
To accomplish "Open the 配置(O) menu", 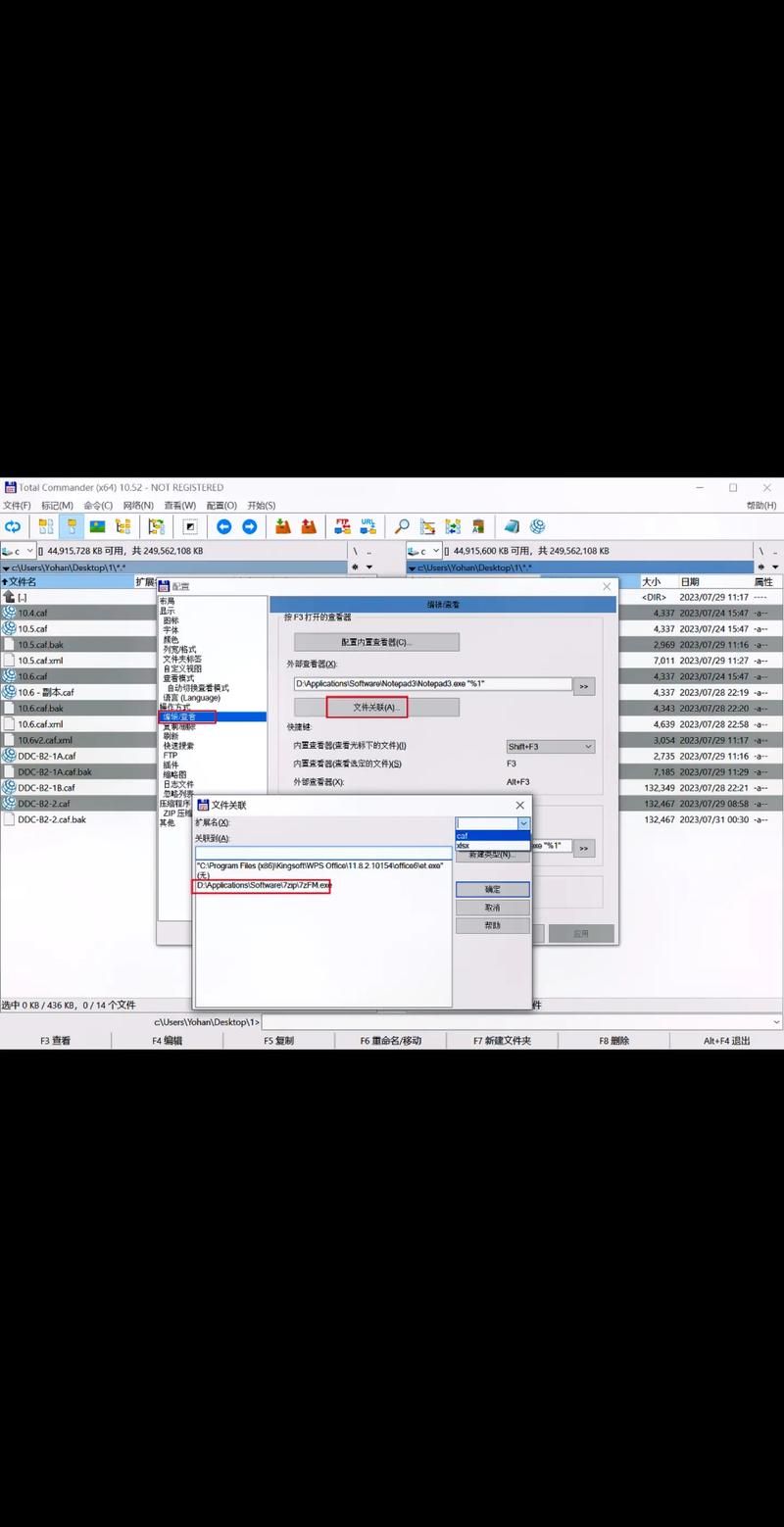I will [x=221, y=506].
